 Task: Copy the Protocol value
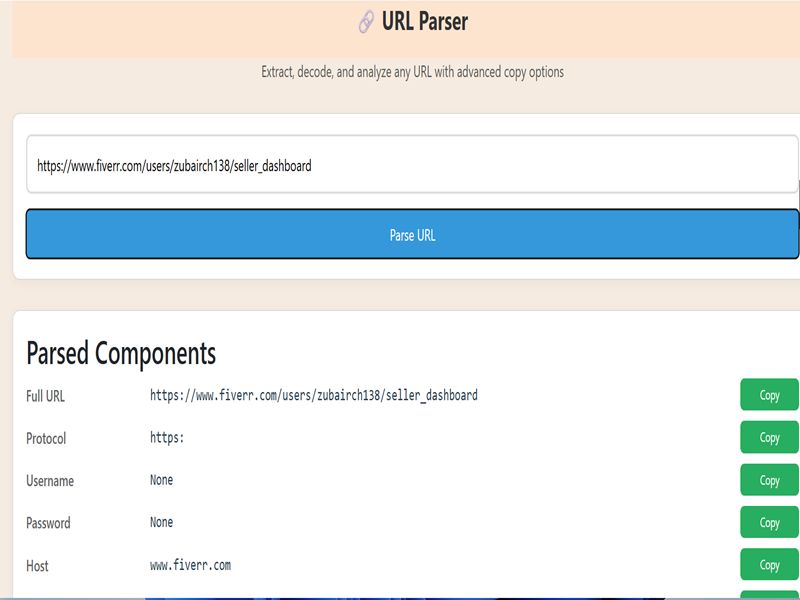769,438
